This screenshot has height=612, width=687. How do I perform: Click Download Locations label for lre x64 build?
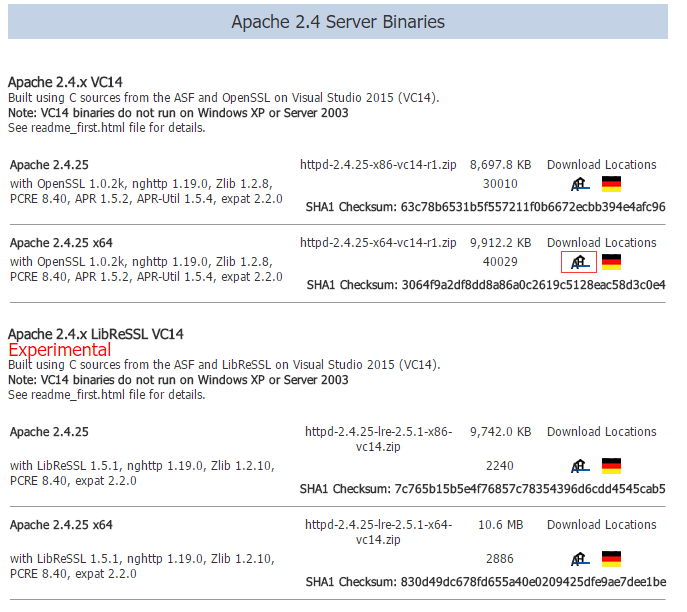tap(602, 525)
